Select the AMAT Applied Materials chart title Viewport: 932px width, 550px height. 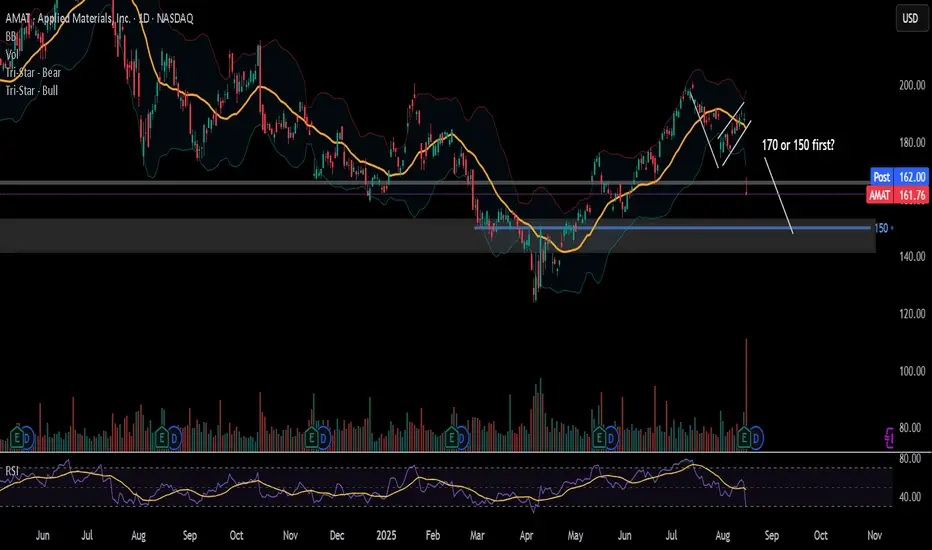99,18
